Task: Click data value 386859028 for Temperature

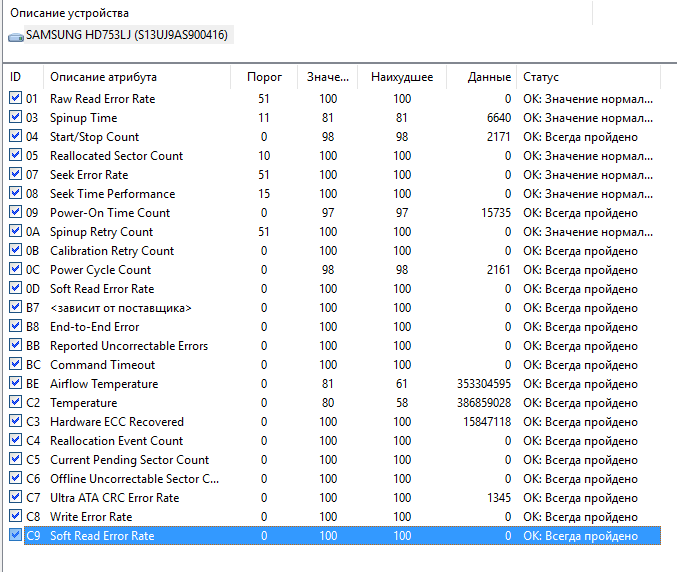Action: [484, 403]
